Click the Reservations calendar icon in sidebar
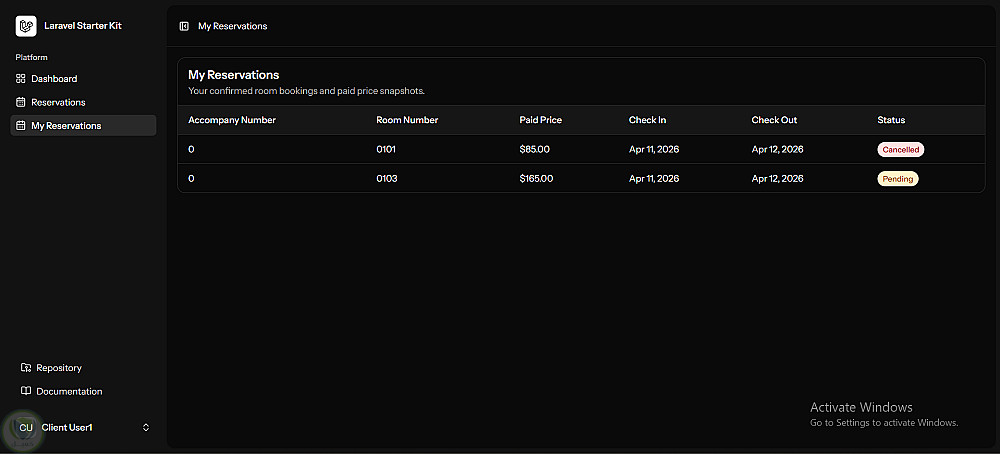This screenshot has height=454, width=1000. (21, 102)
